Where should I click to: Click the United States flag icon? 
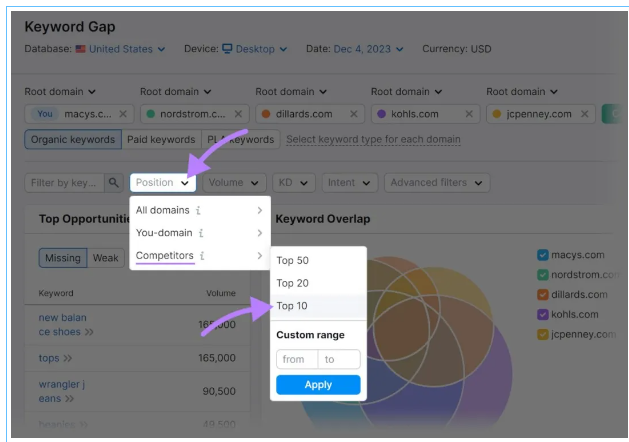coord(81,49)
